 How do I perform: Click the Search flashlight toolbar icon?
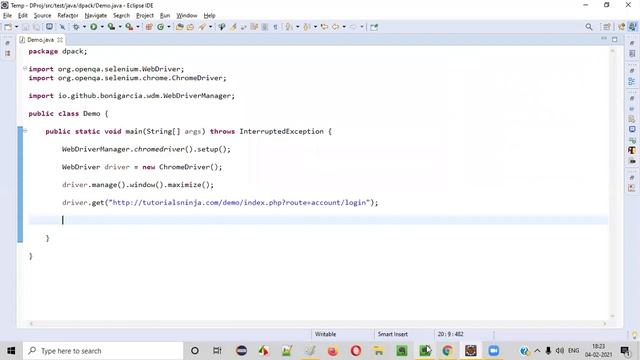pos(202,27)
